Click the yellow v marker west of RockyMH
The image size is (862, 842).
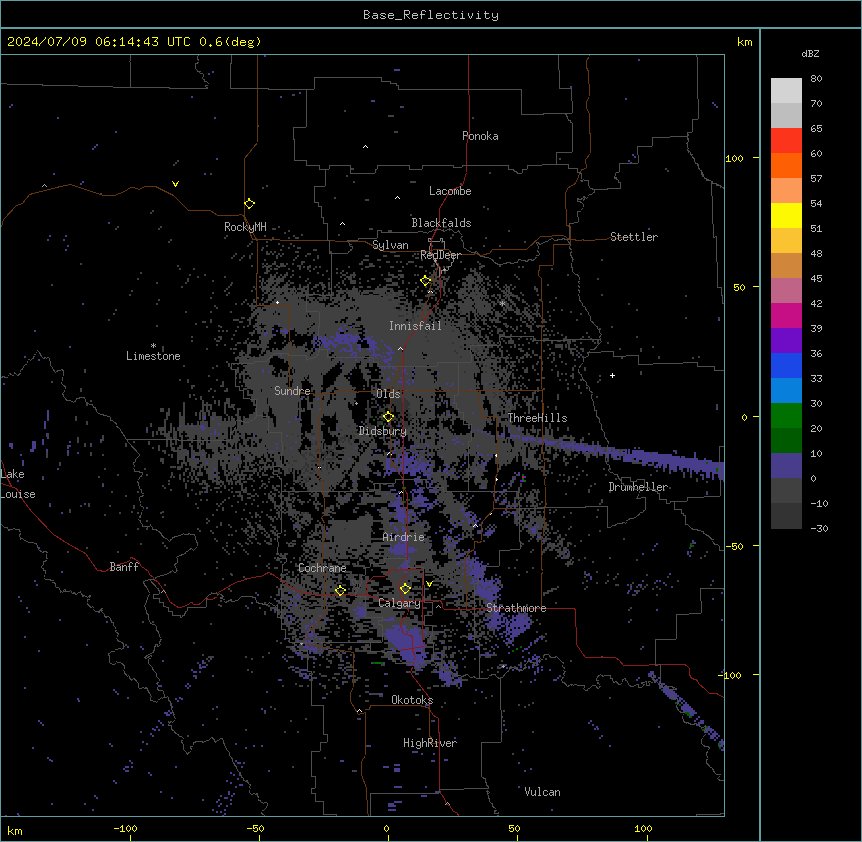175,184
